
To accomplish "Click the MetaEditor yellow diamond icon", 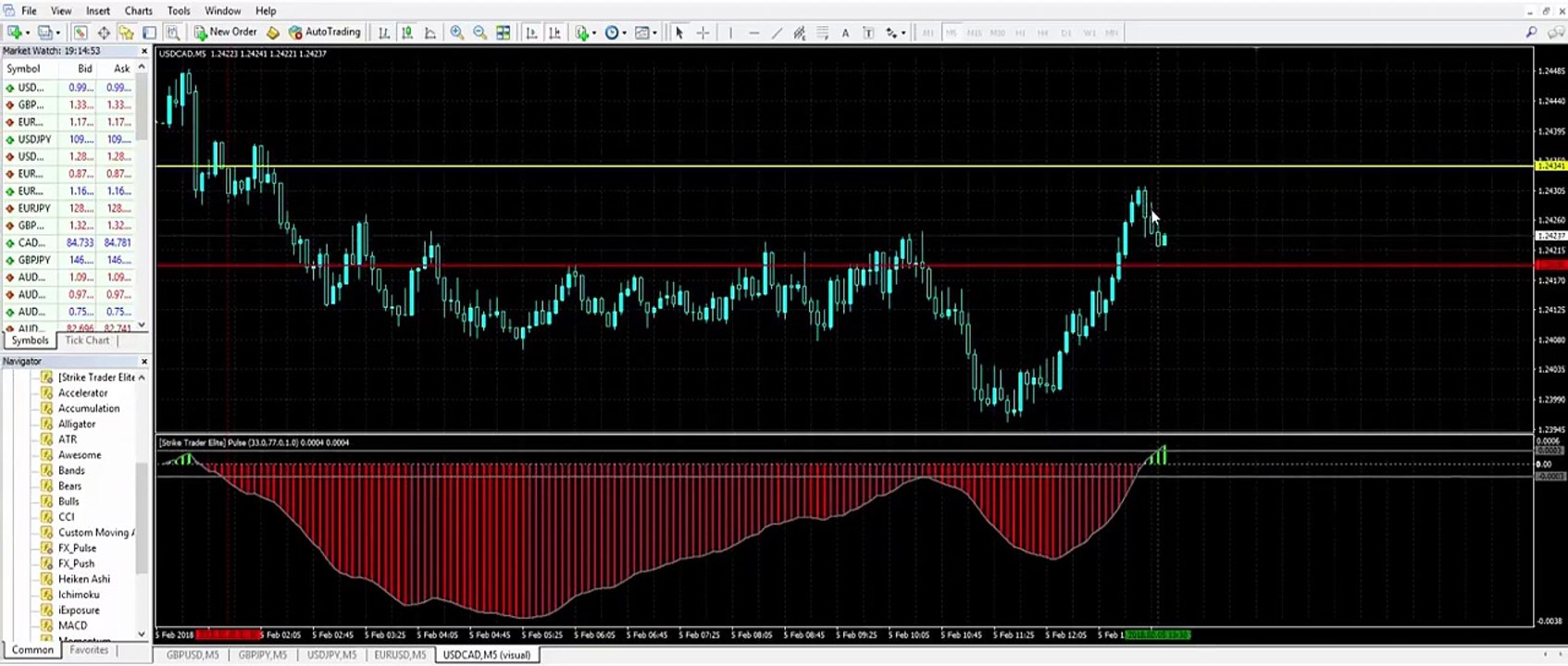I will [273, 32].
